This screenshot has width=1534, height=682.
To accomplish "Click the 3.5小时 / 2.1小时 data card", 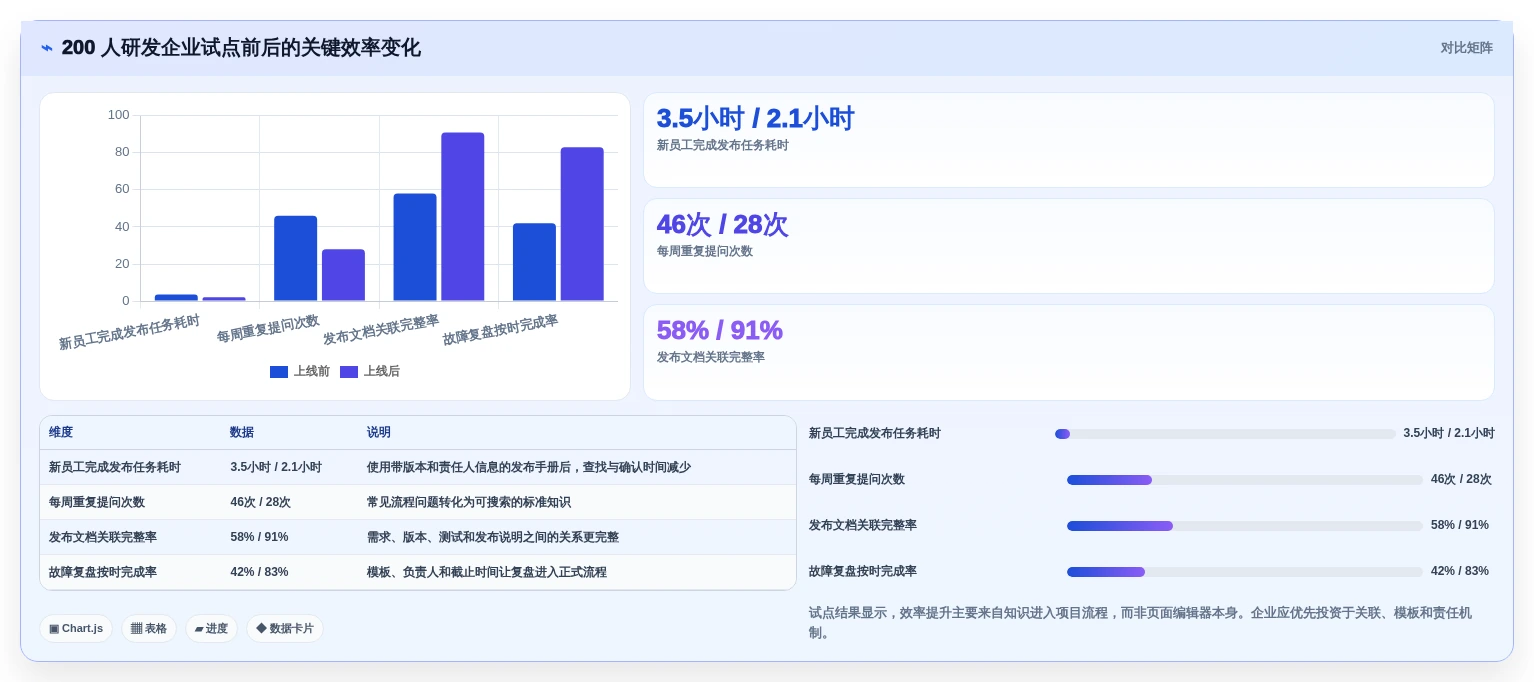I will tap(1068, 140).
